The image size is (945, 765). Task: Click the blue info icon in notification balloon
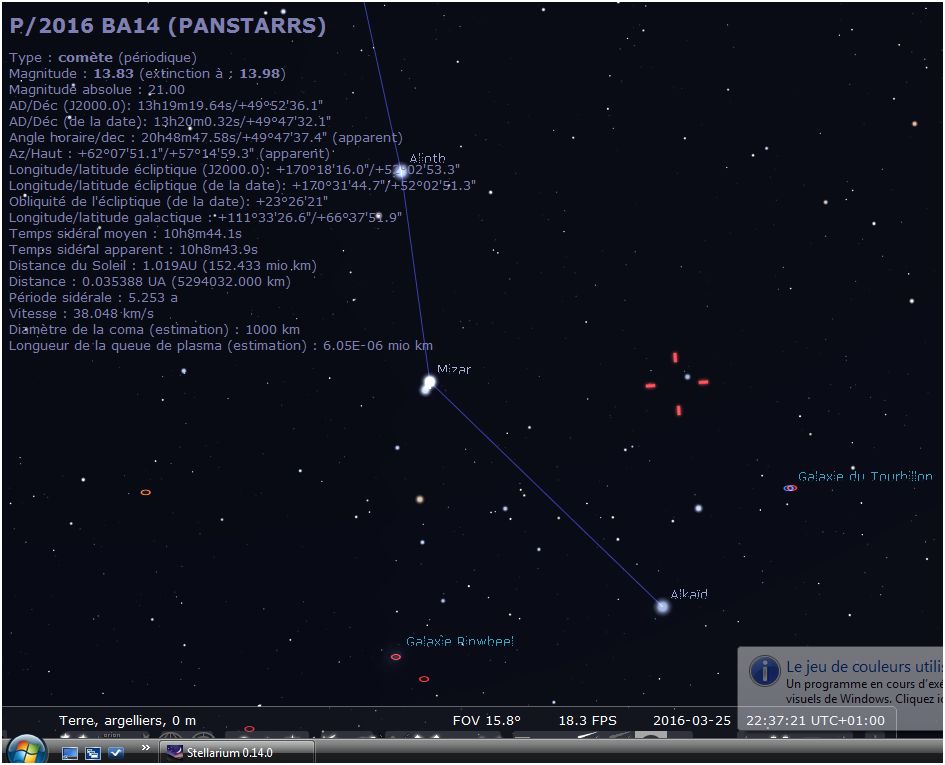[x=765, y=671]
